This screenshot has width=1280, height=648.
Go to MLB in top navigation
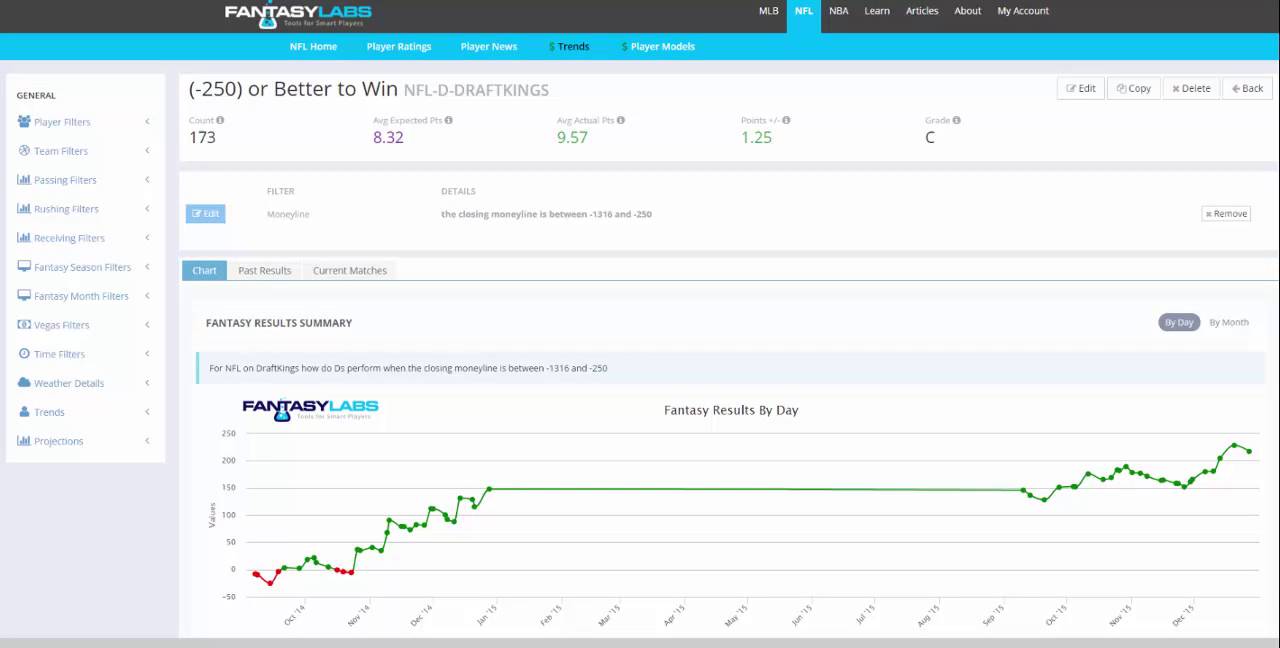pos(768,11)
